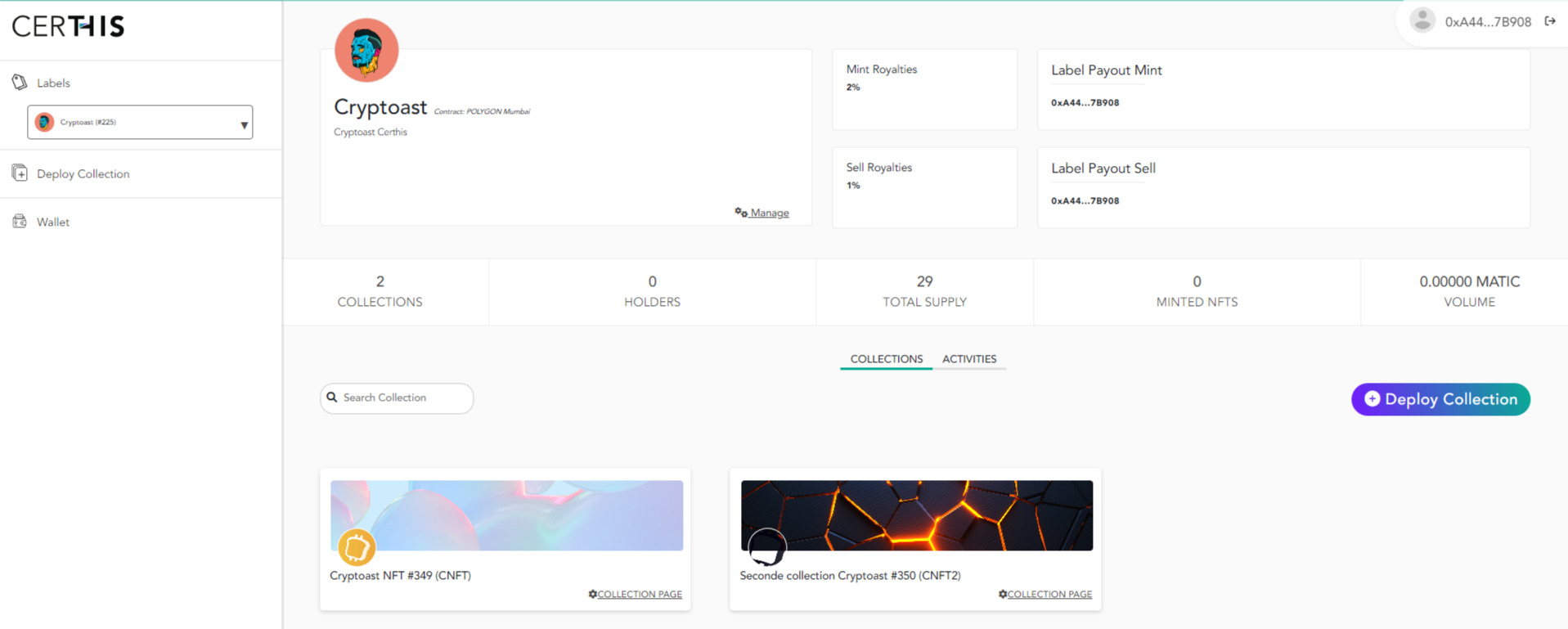Focus the Search Collection input field
The image size is (1568, 629).
tap(402, 398)
